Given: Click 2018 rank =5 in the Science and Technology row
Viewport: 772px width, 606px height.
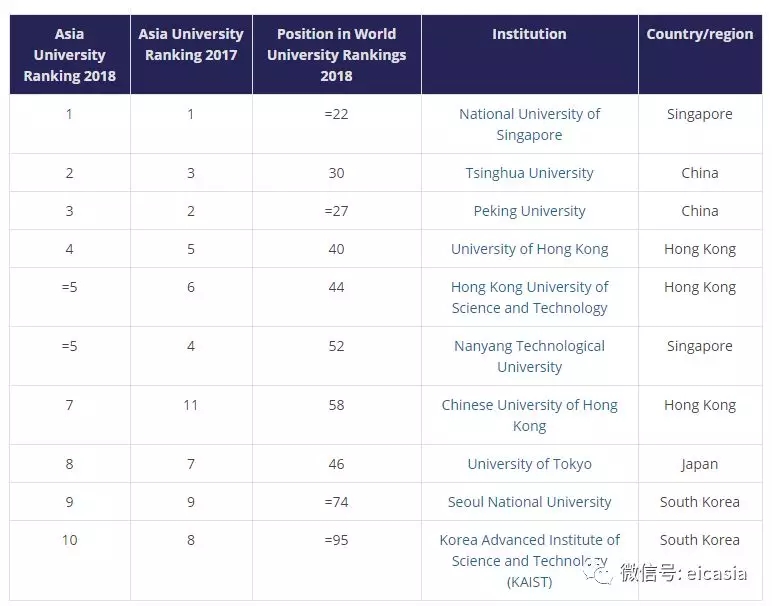Looking at the screenshot, I should tap(69, 287).
